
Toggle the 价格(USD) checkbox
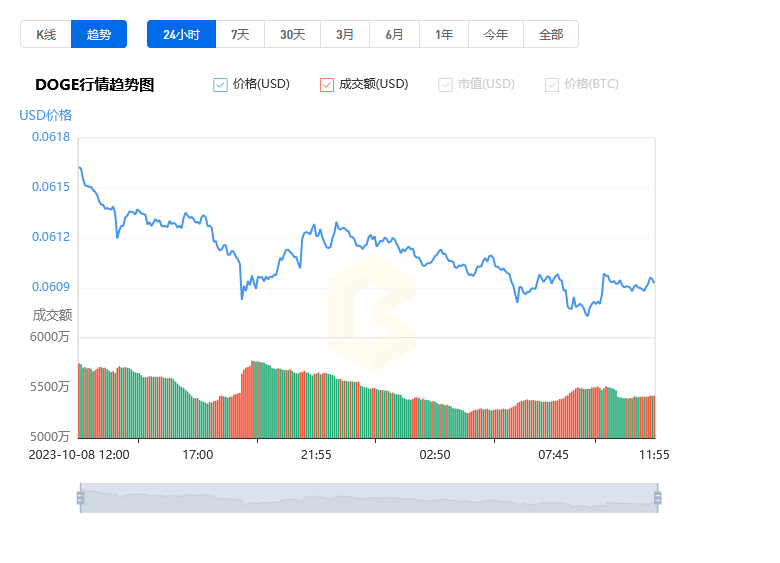point(221,85)
